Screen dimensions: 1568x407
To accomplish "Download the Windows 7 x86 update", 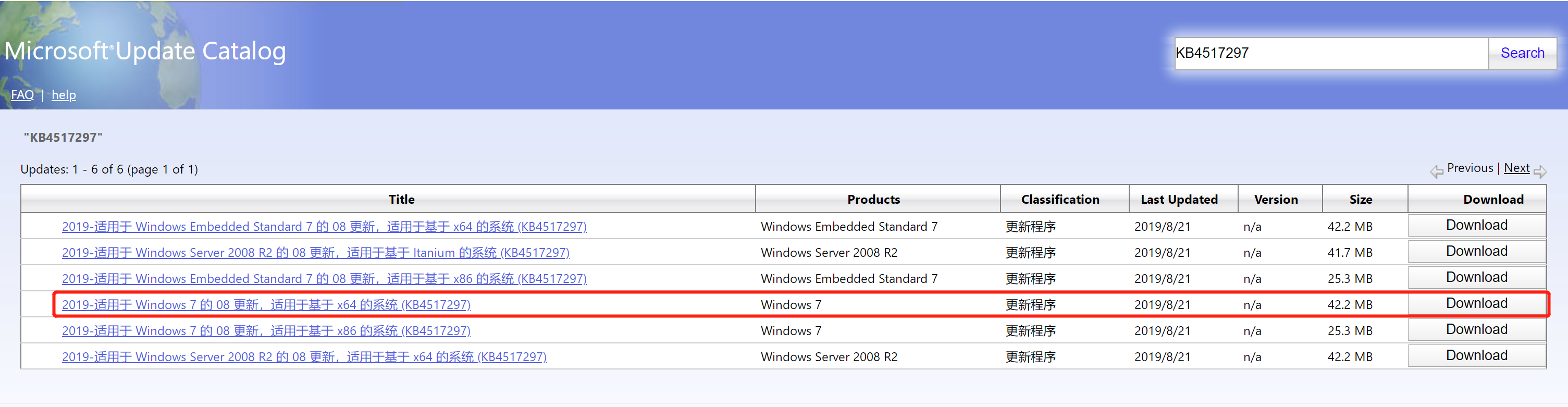I will (1476, 329).
